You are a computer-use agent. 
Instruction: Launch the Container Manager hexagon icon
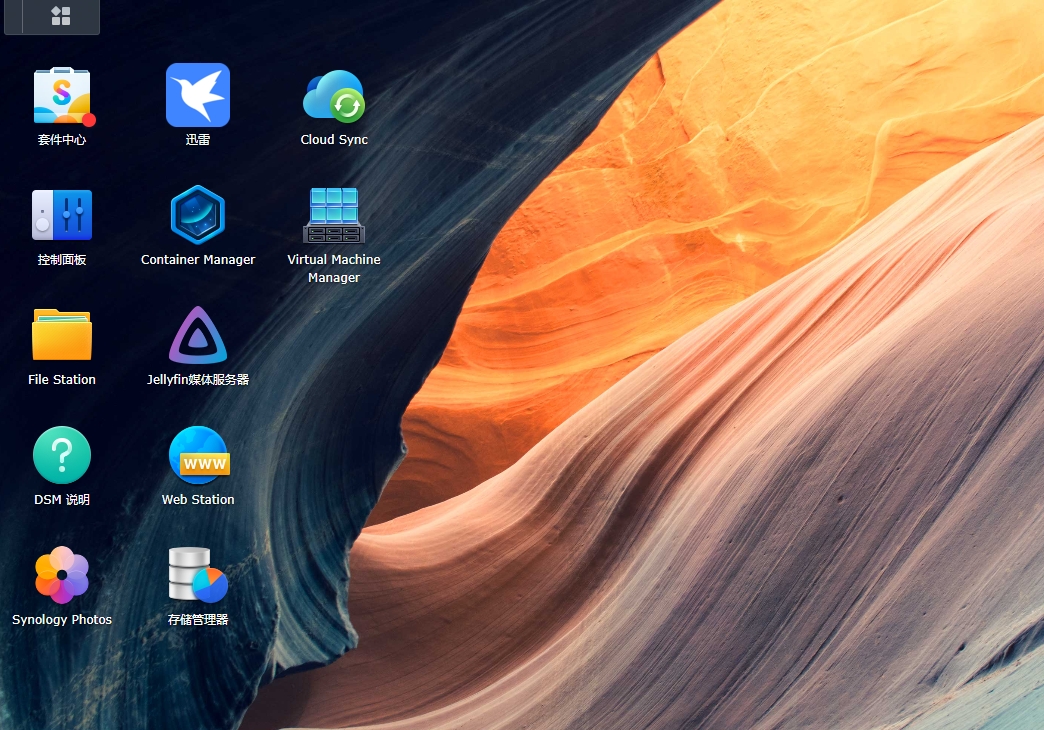[x=198, y=214]
